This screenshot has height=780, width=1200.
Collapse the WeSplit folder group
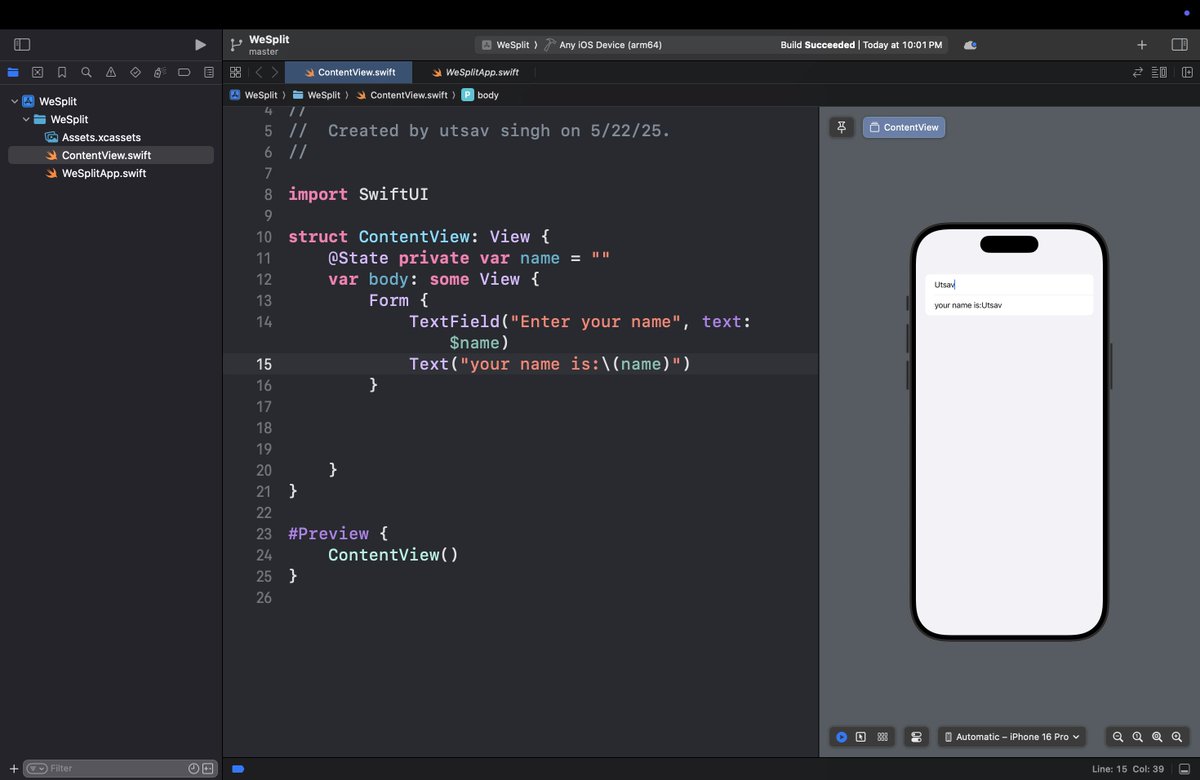point(27,119)
